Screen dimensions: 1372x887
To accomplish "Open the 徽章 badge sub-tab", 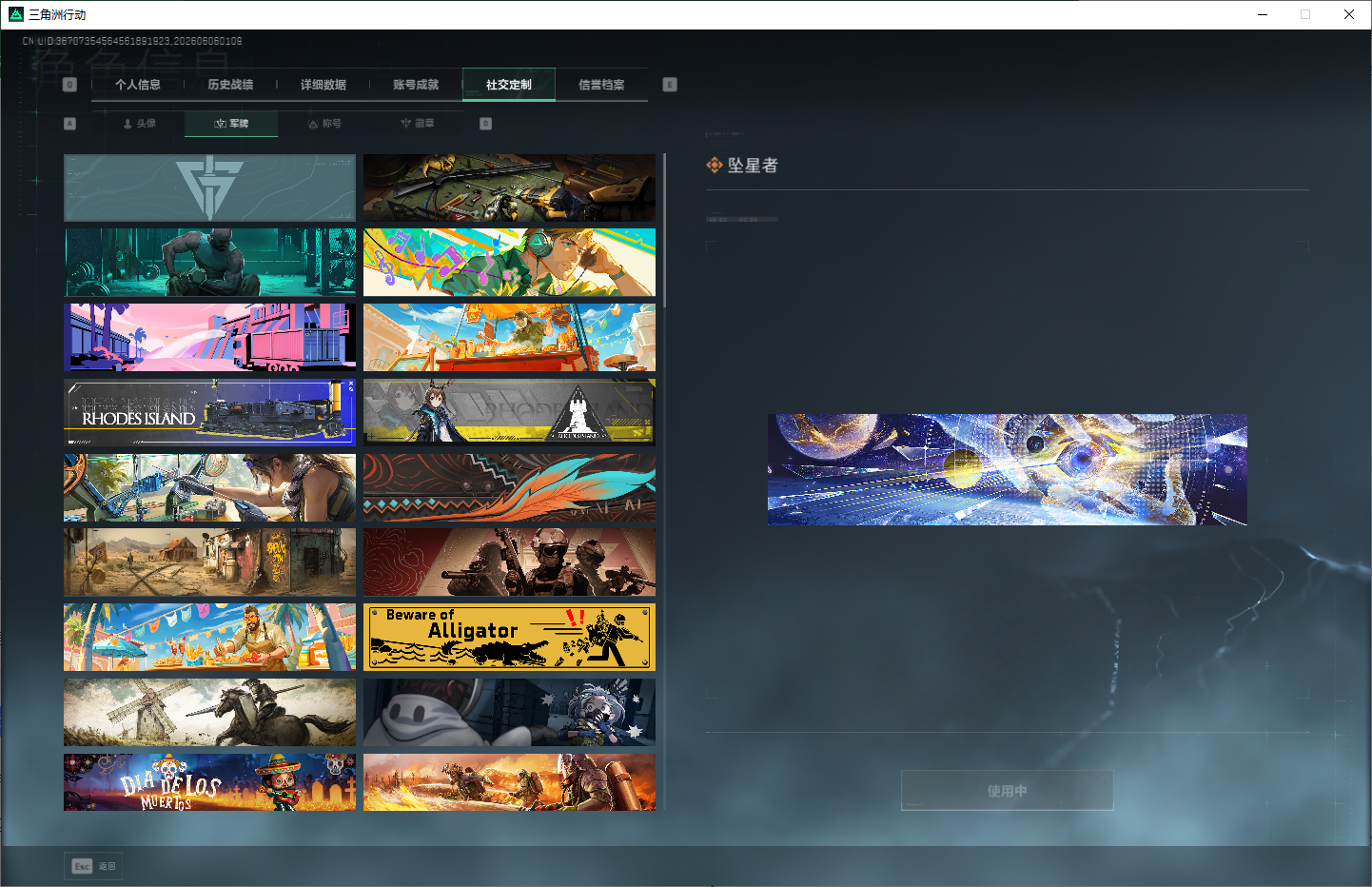I will (417, 124).
